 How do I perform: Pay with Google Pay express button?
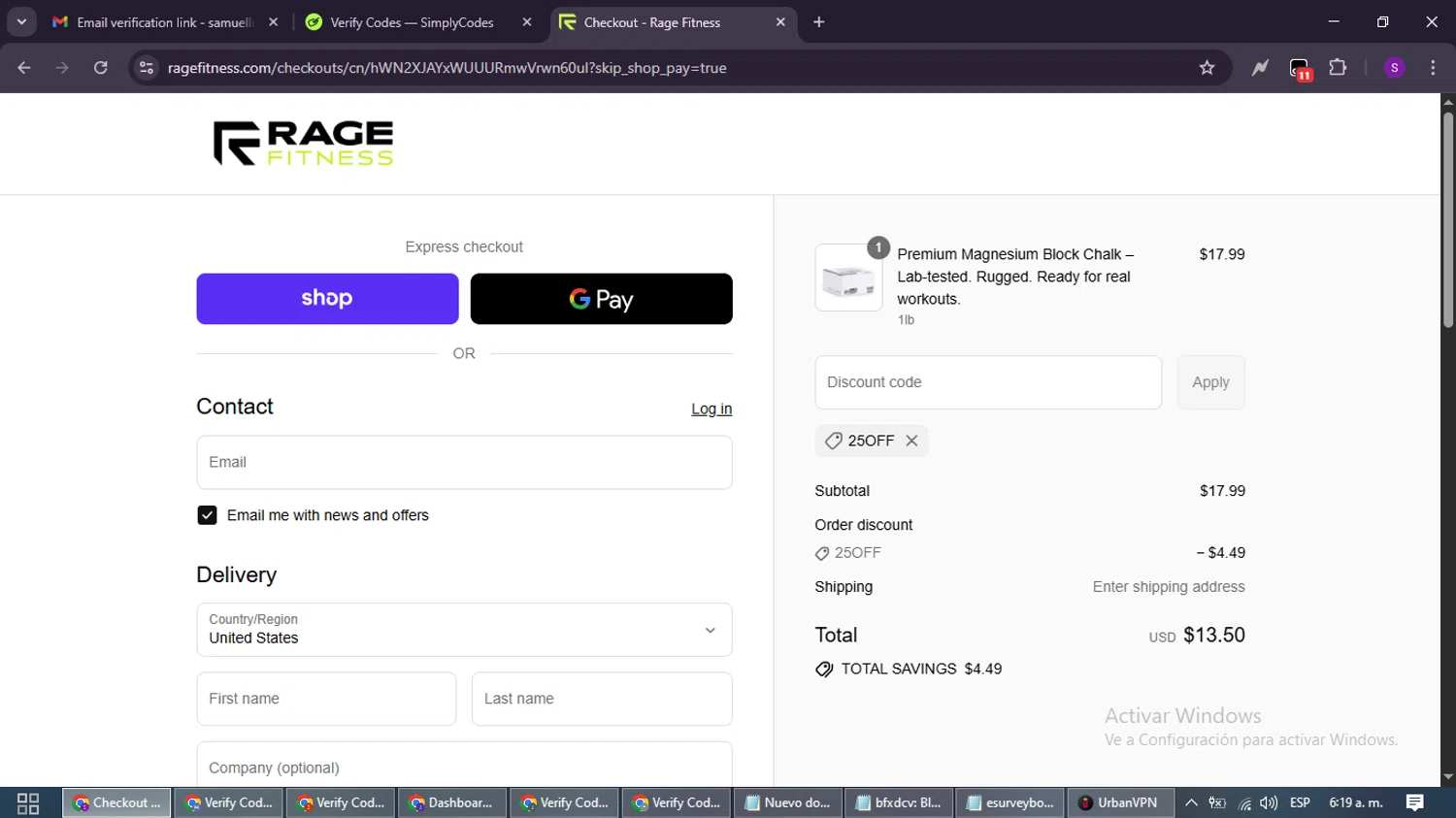[x=601, y=299]
